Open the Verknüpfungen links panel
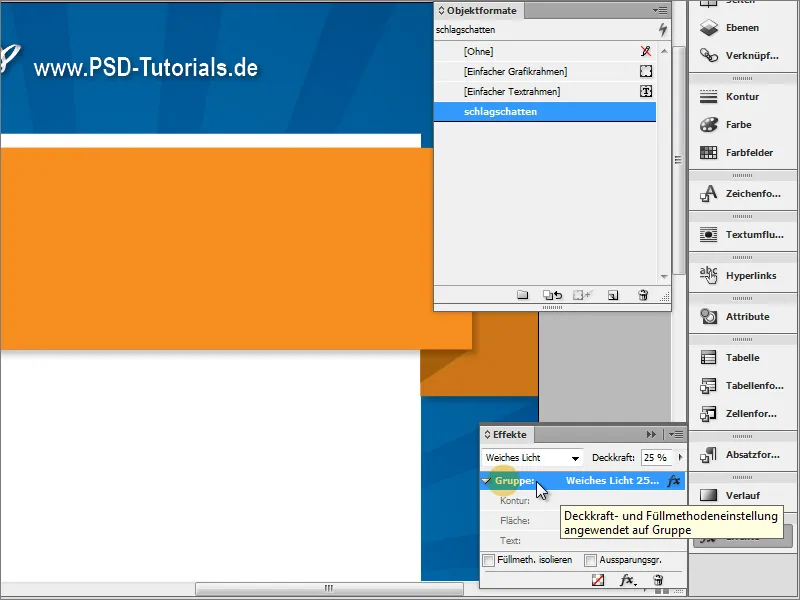The width and height of the screenshot is (800, 600). pos(742,56)
